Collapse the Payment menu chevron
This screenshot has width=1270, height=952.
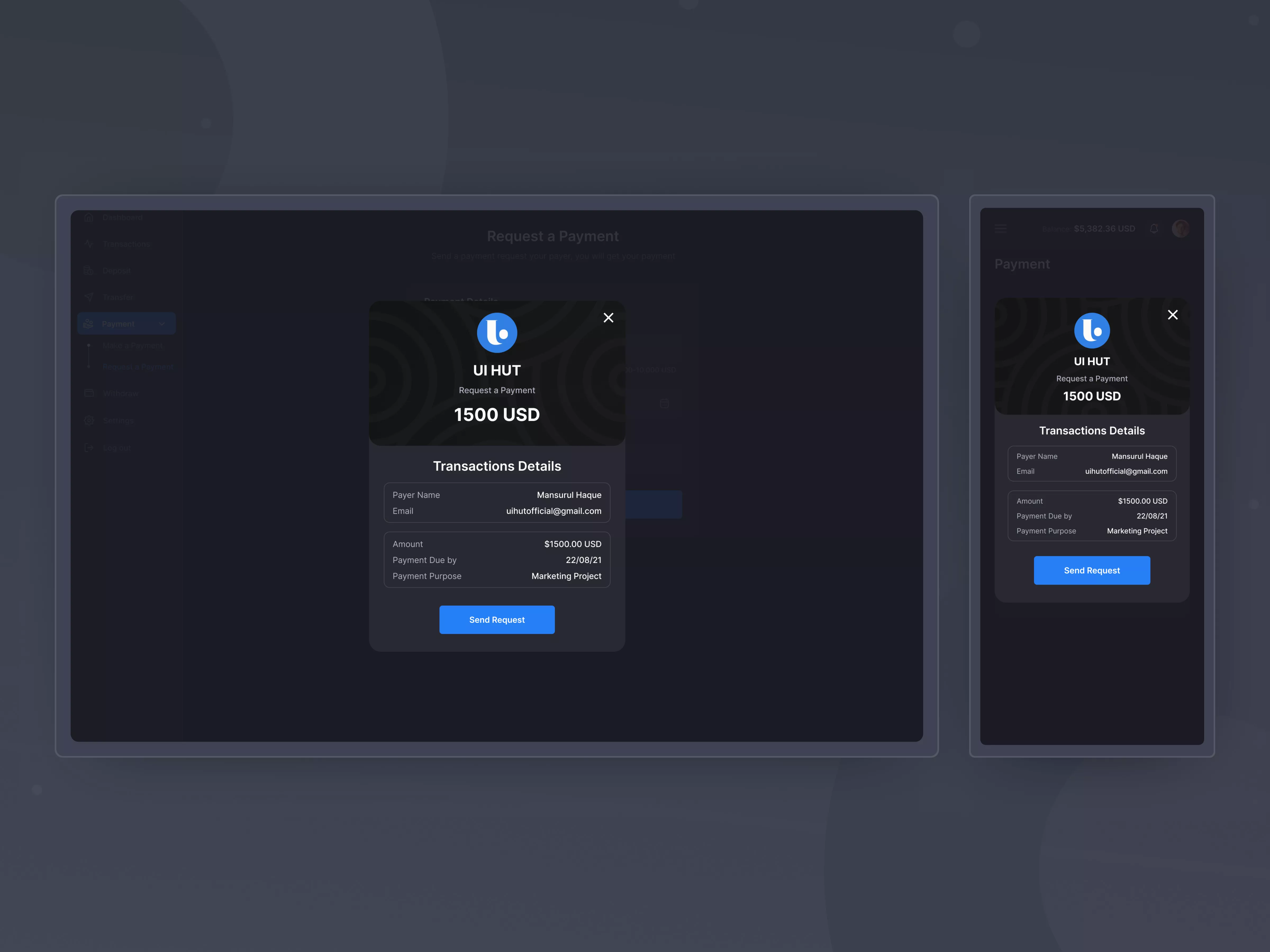162,324
